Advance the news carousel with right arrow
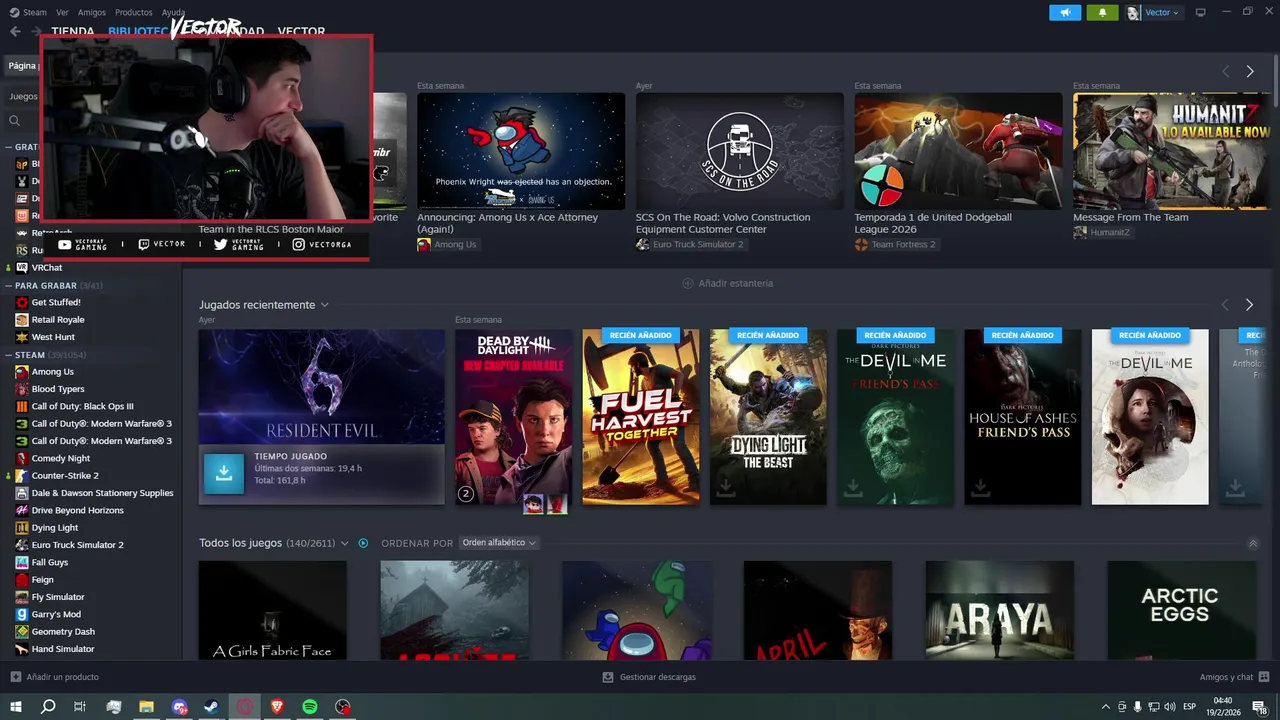The image size is (1280, 720). pos(1250,71)
